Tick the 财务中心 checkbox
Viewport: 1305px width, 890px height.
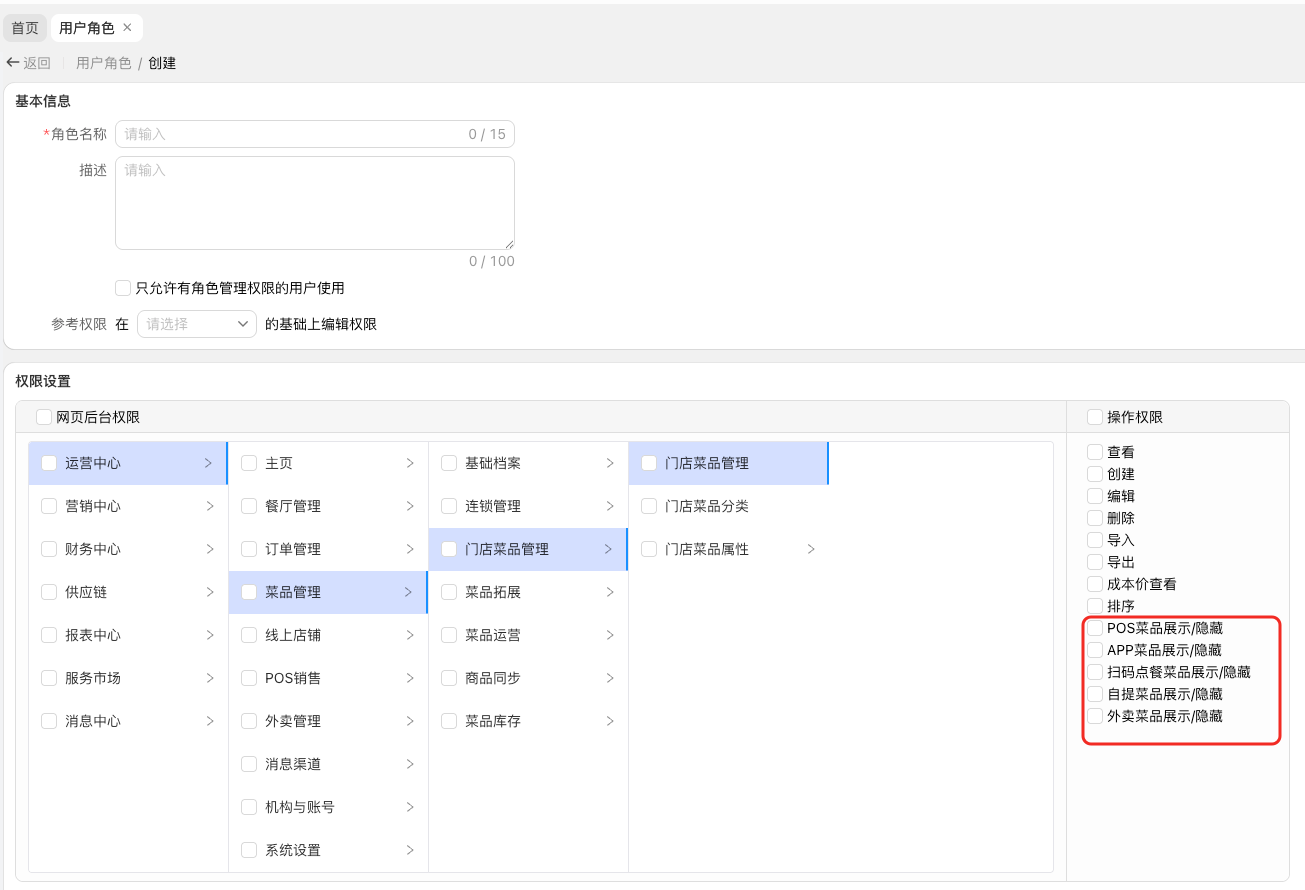click(x=49, y=549)
